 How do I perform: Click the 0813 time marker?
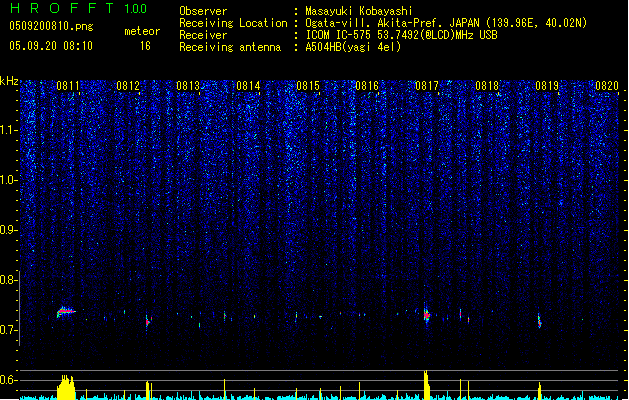pyautogui.click(x=188, y=86)
